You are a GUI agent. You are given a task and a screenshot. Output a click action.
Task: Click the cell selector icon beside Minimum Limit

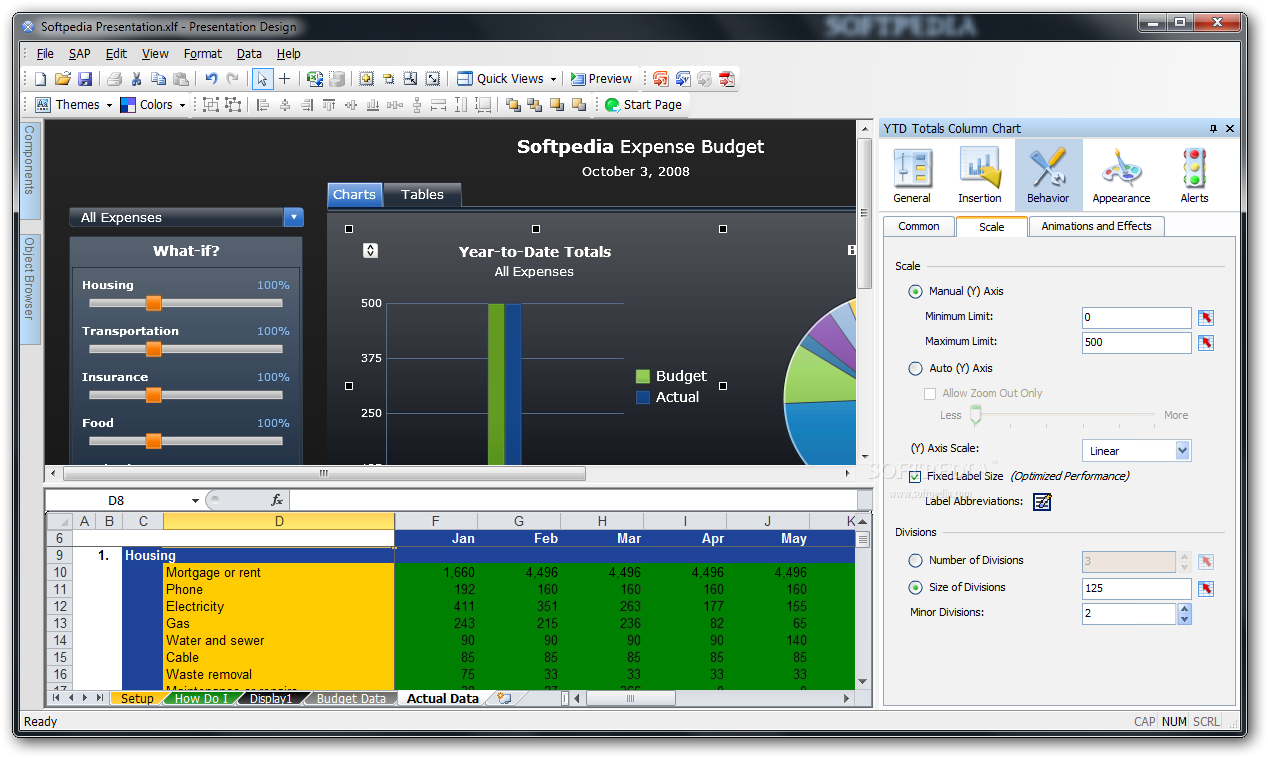(1206, 318)
